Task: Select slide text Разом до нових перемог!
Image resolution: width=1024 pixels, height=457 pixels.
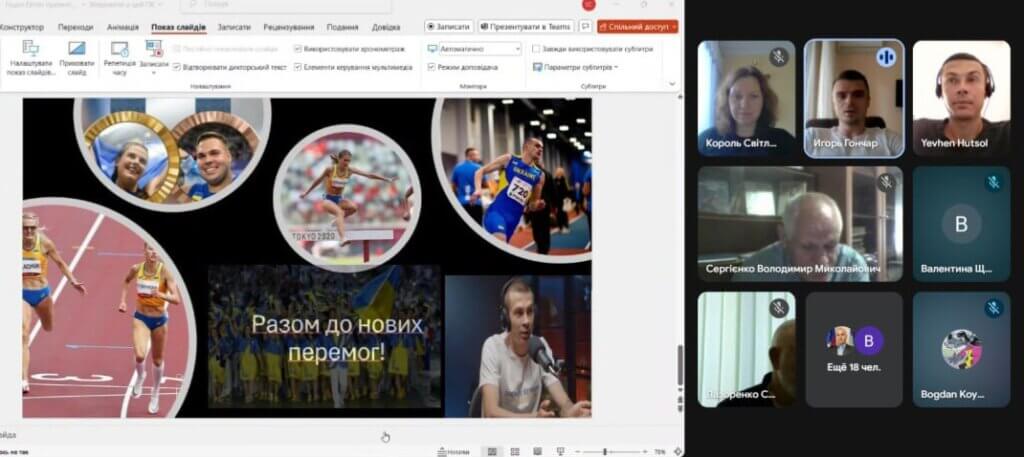Action: (x=337, y=338)
